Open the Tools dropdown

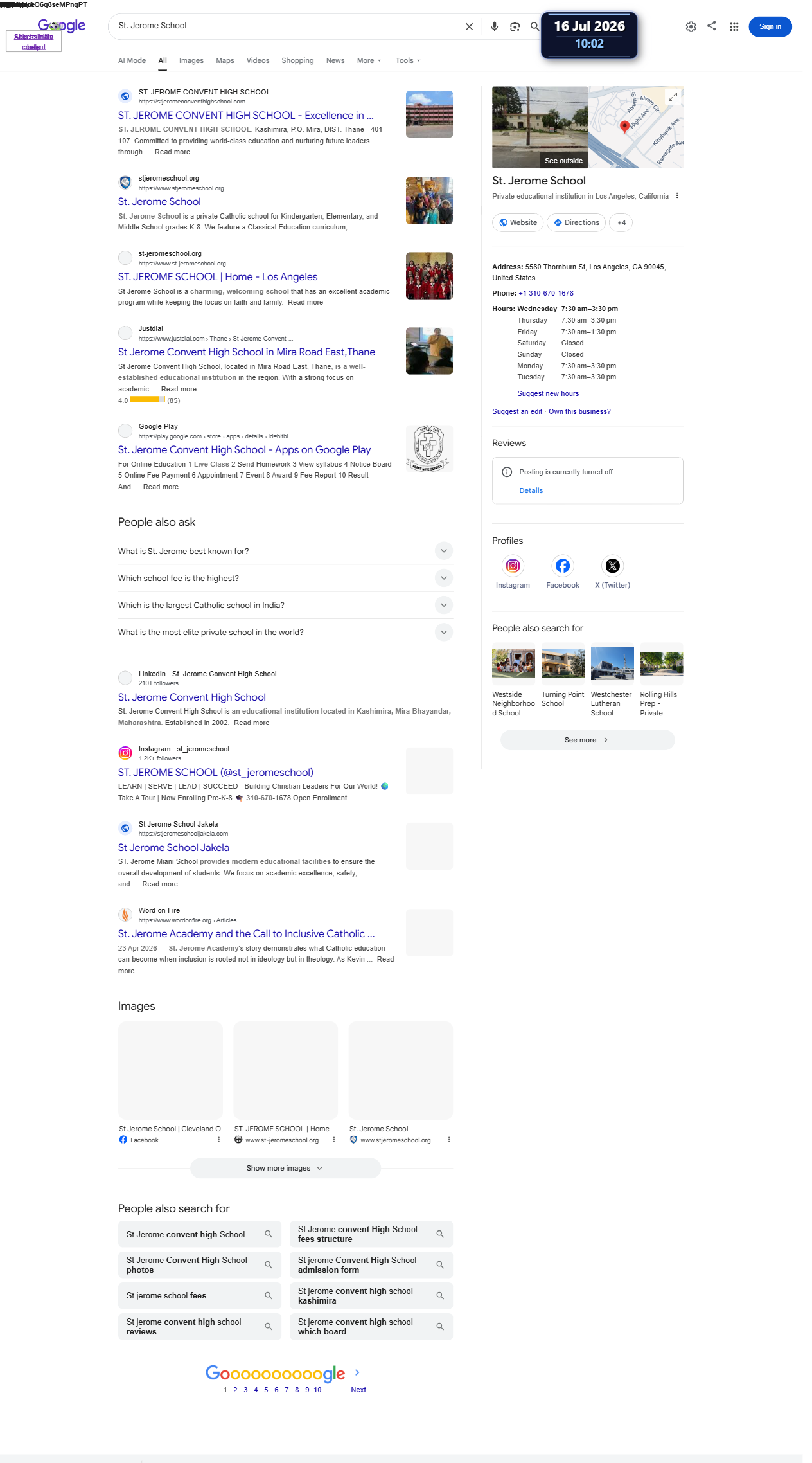[x=408, y=60]
